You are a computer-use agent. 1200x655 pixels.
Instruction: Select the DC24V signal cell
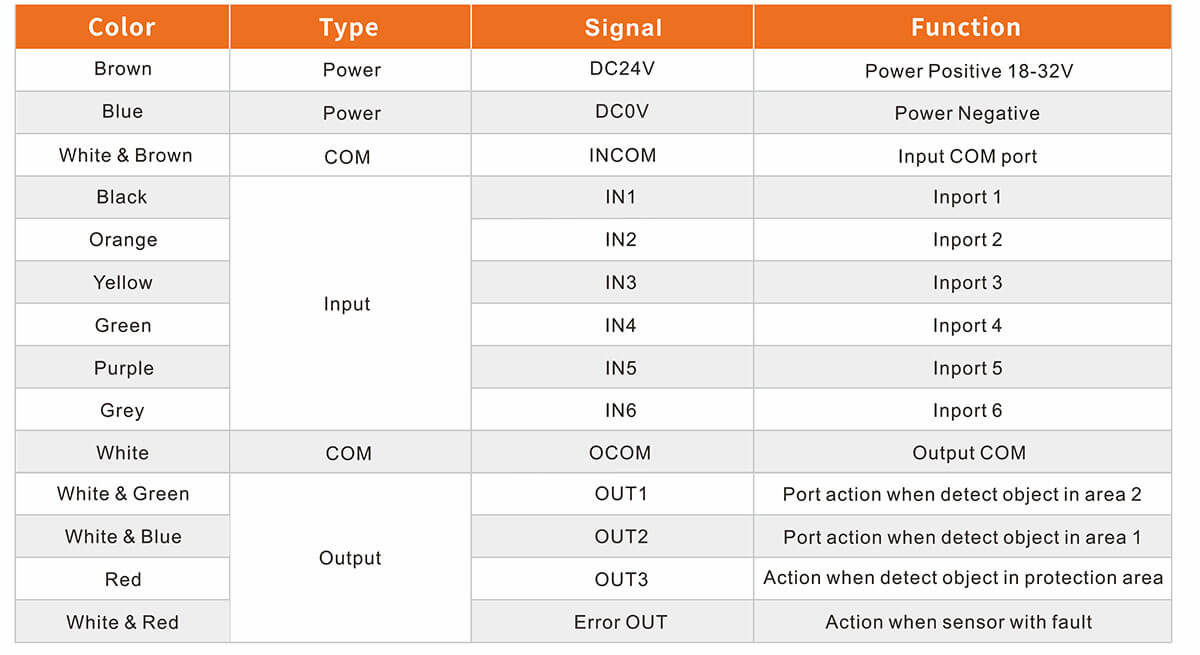click(x=622, y=69)
